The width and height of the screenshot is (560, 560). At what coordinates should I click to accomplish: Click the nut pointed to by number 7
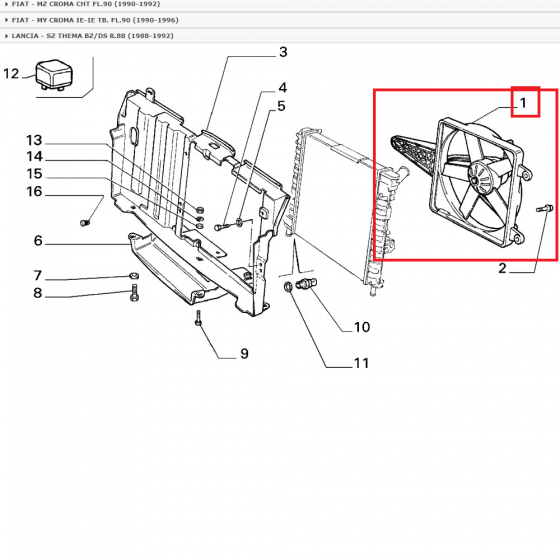point(134,276)
